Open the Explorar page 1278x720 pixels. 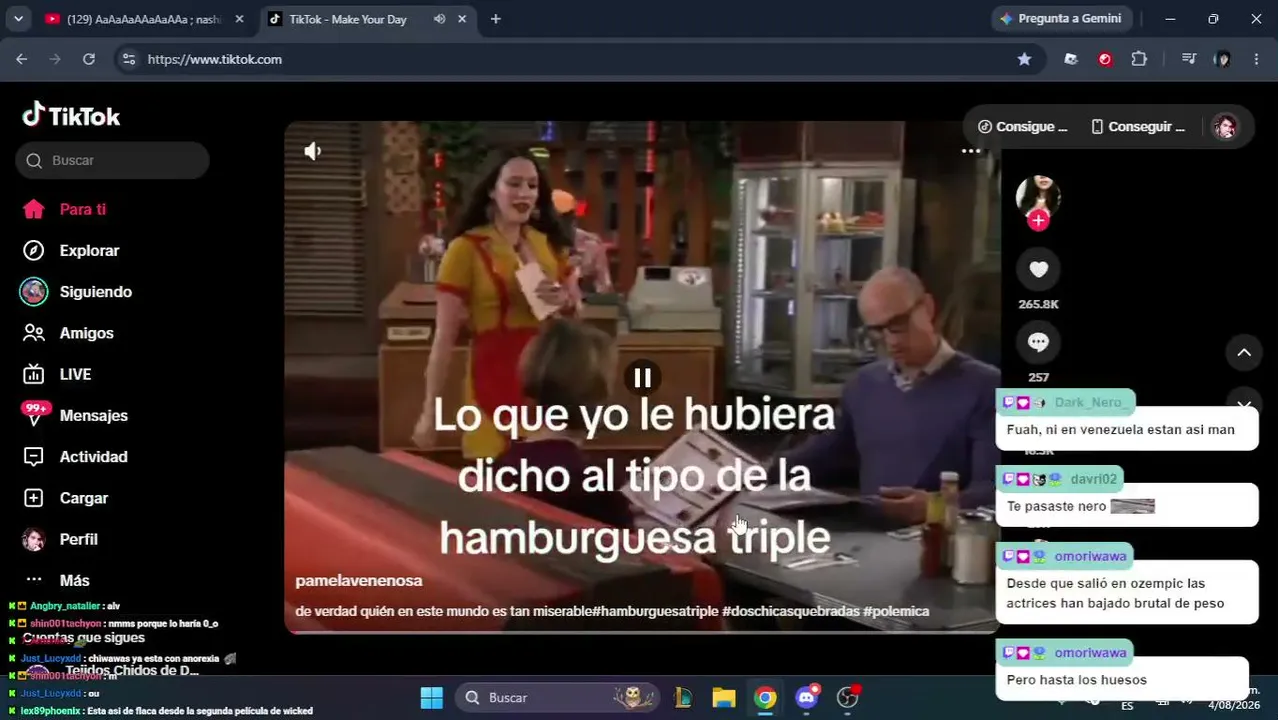(71, 250)
